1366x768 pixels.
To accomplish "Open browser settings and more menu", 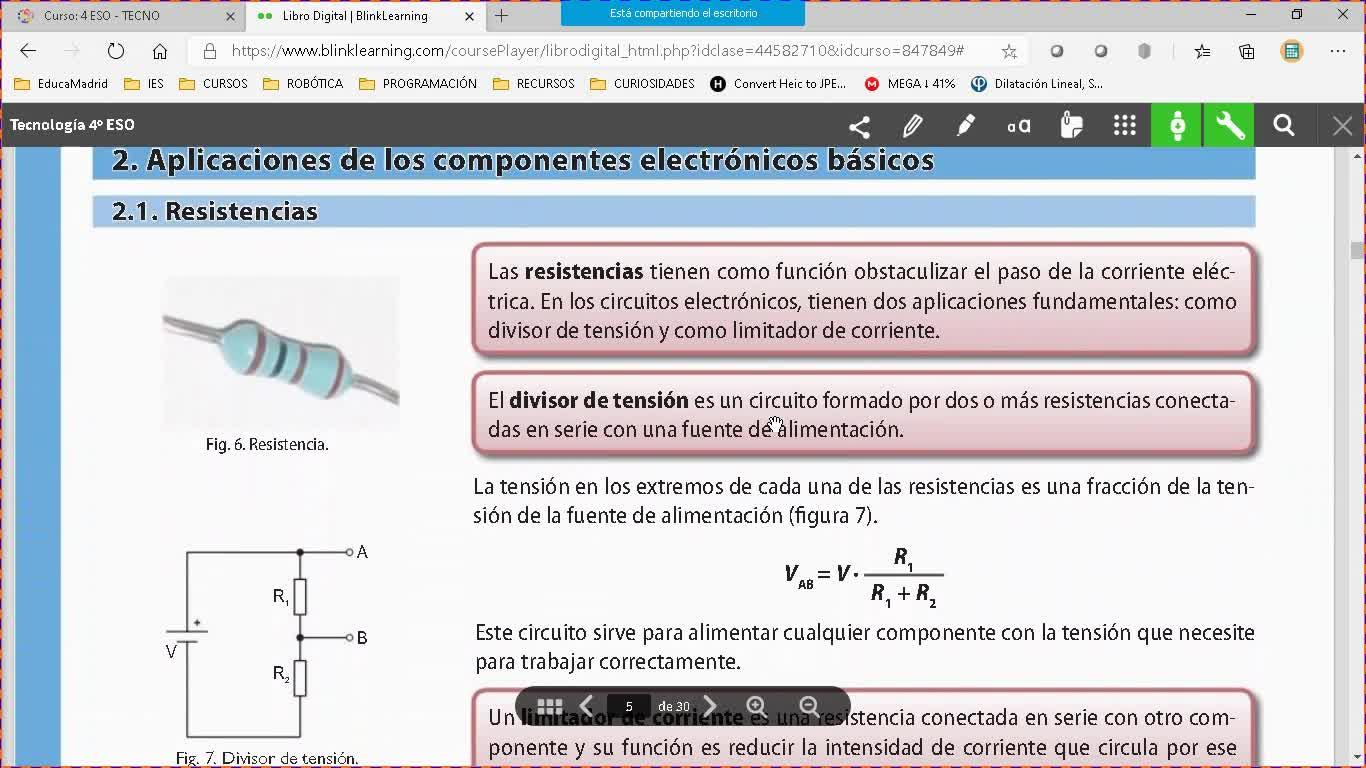I will tap(1338, 51).
